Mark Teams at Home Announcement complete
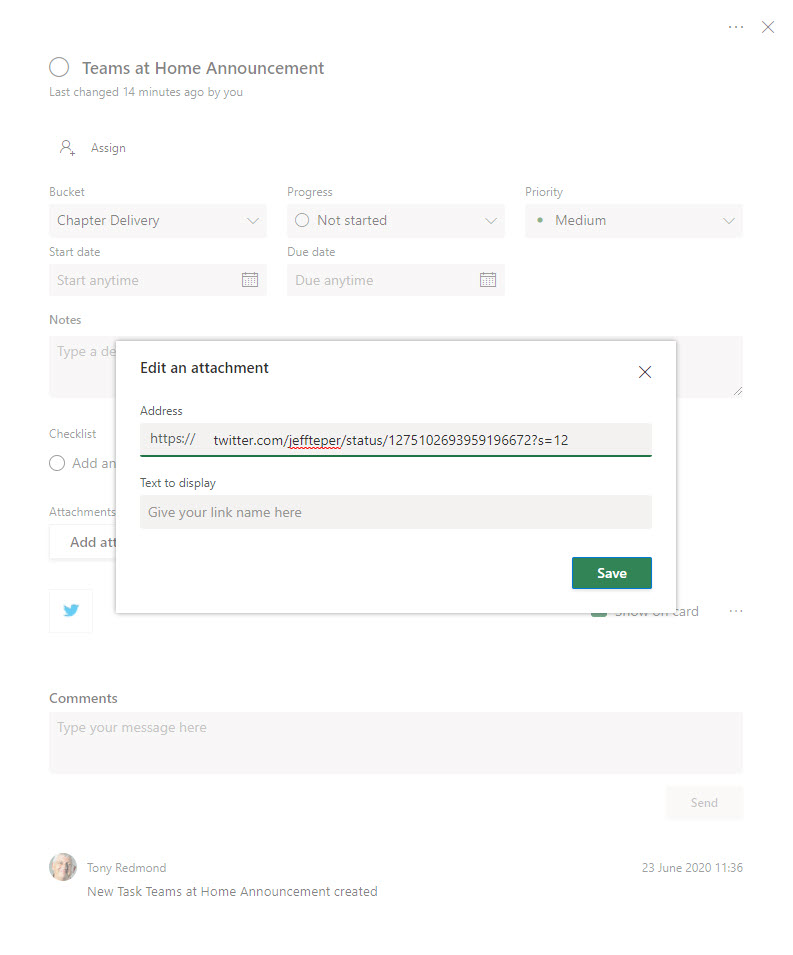 pos(59,67)
